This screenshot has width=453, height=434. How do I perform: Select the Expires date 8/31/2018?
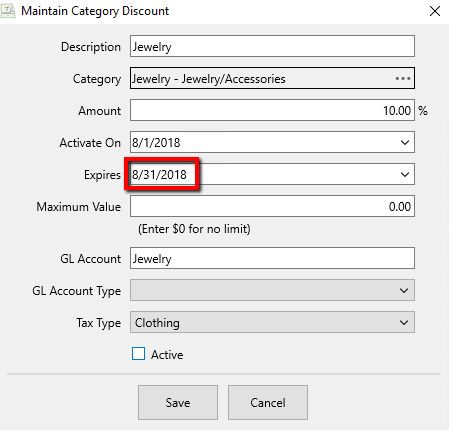tap(159, 175)
